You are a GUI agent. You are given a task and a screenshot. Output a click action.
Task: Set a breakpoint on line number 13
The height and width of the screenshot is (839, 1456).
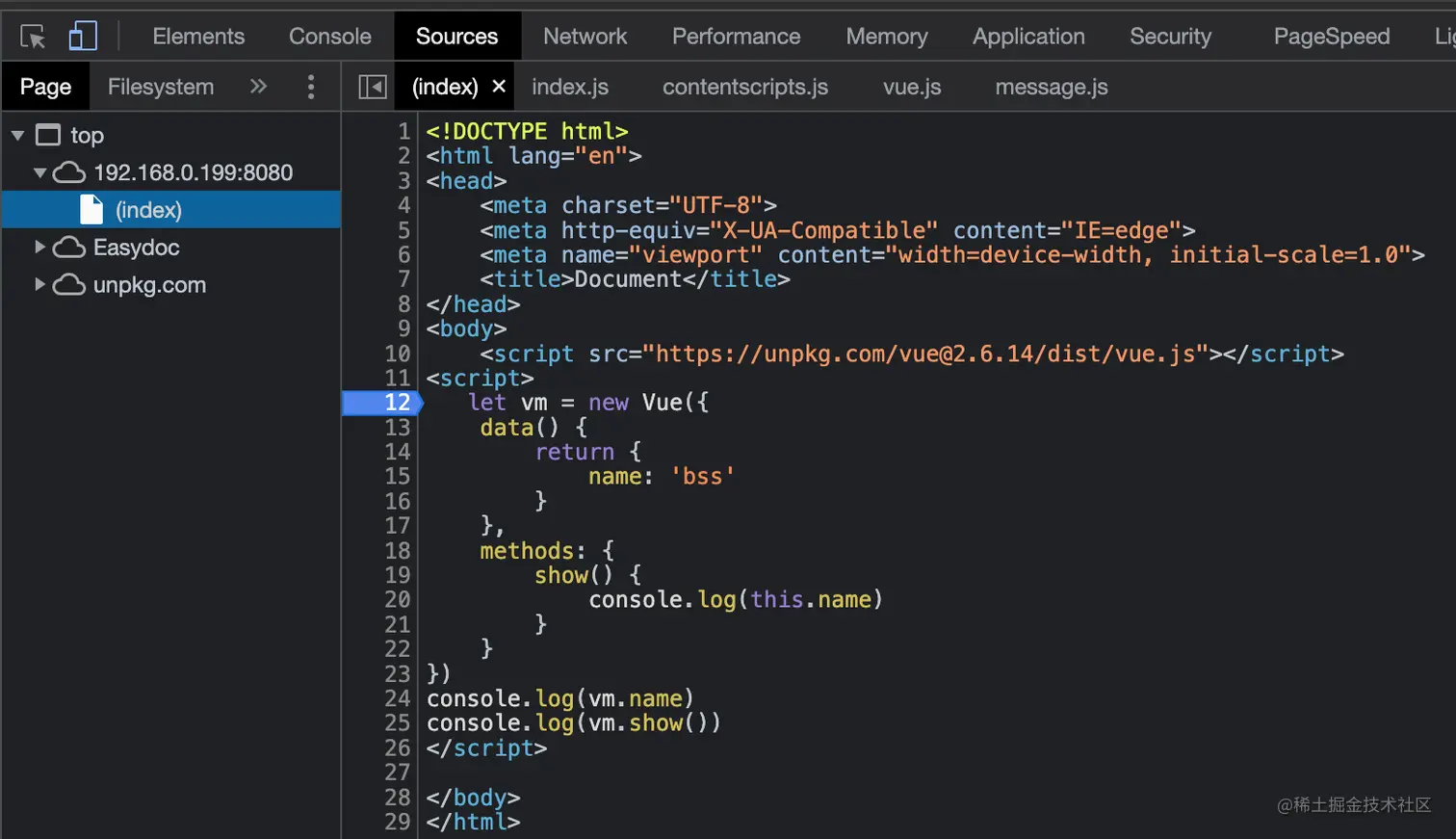(398, 428)
